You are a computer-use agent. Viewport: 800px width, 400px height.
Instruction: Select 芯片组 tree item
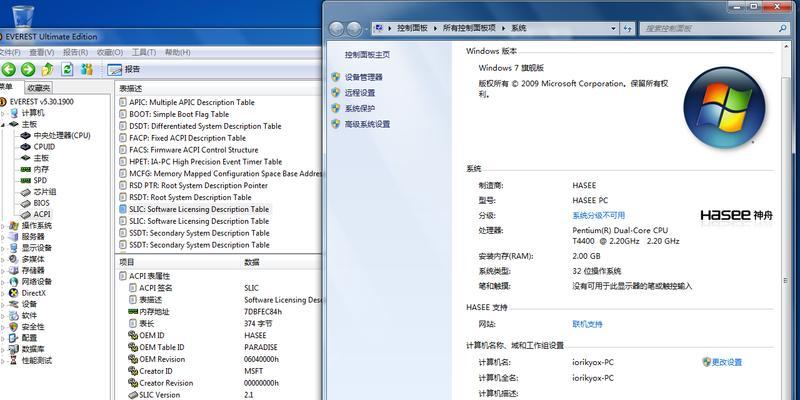click(45, 192)
